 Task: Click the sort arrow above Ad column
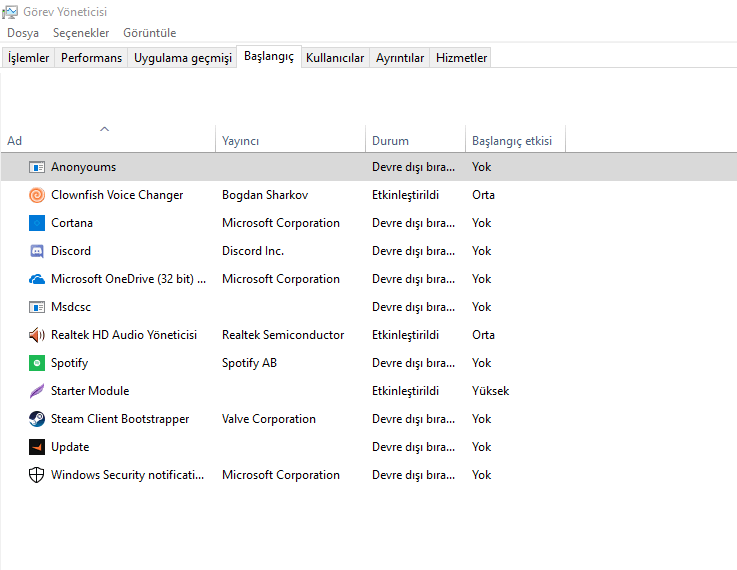(x=104, y=129)
